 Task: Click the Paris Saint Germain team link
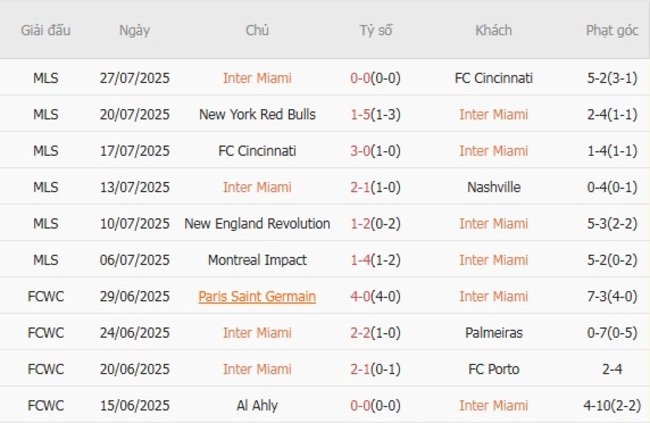(257, 296)
